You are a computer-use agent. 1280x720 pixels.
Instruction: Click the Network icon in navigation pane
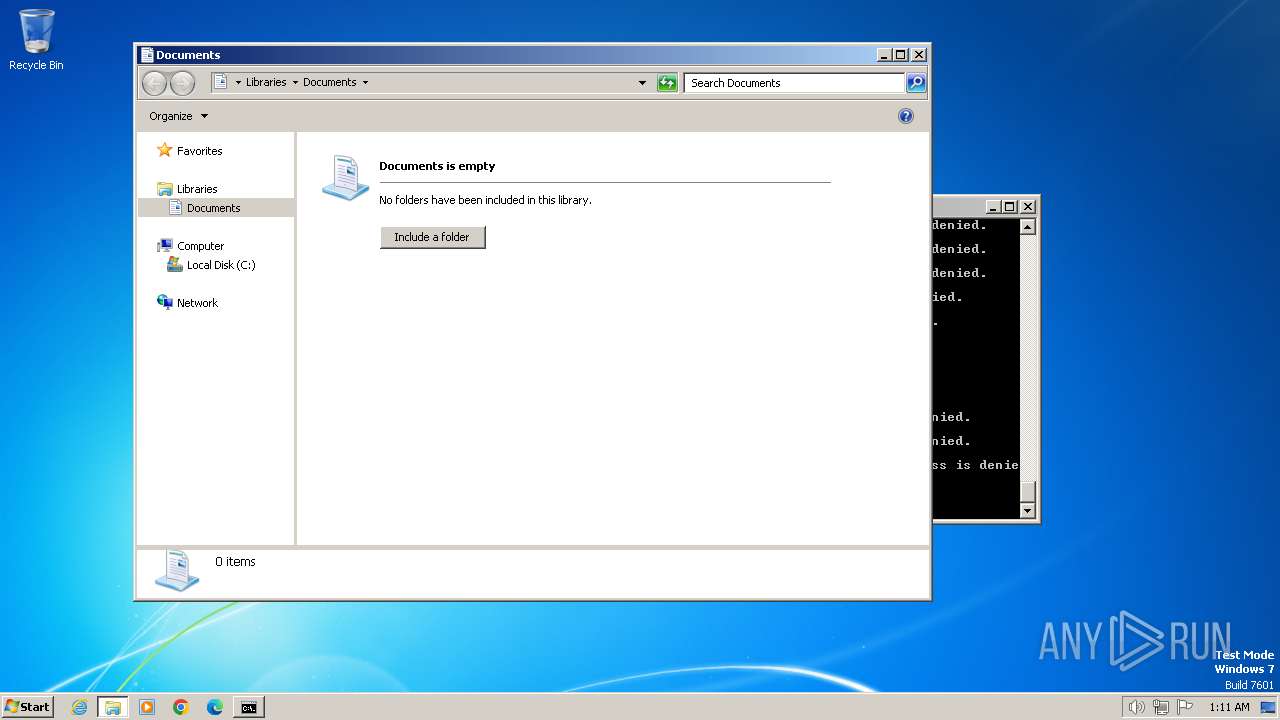[x=165, y=302]
